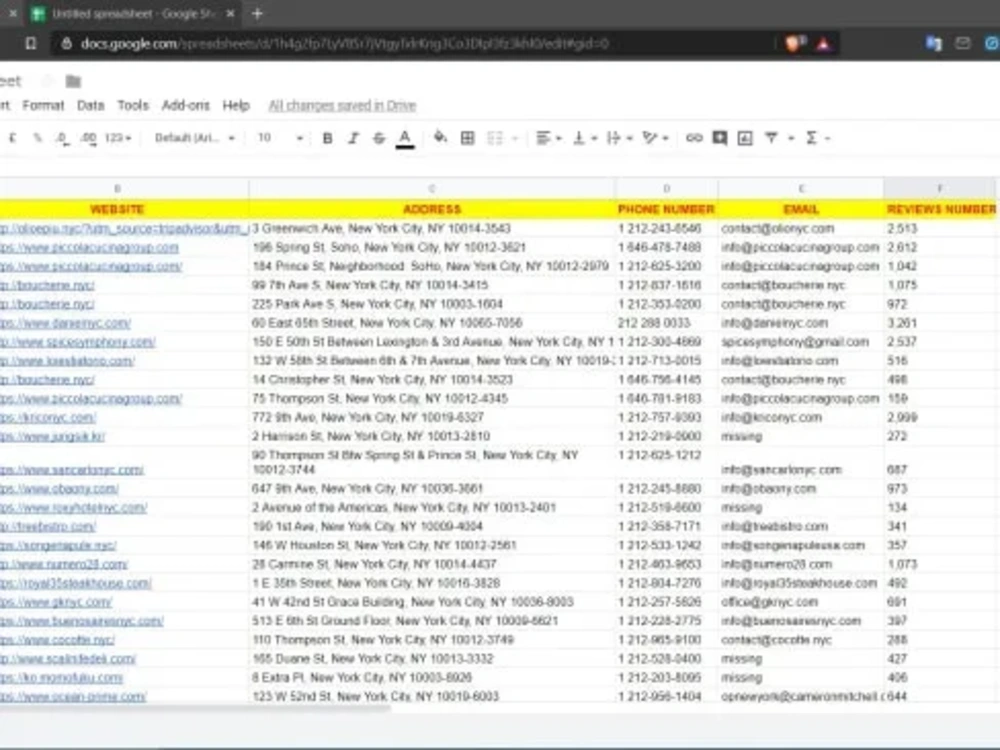Select the PHONE NUMBER header cell
The height and width of the screenshot is (750, 1000).
pyautogui.click(x=666, y=209)
